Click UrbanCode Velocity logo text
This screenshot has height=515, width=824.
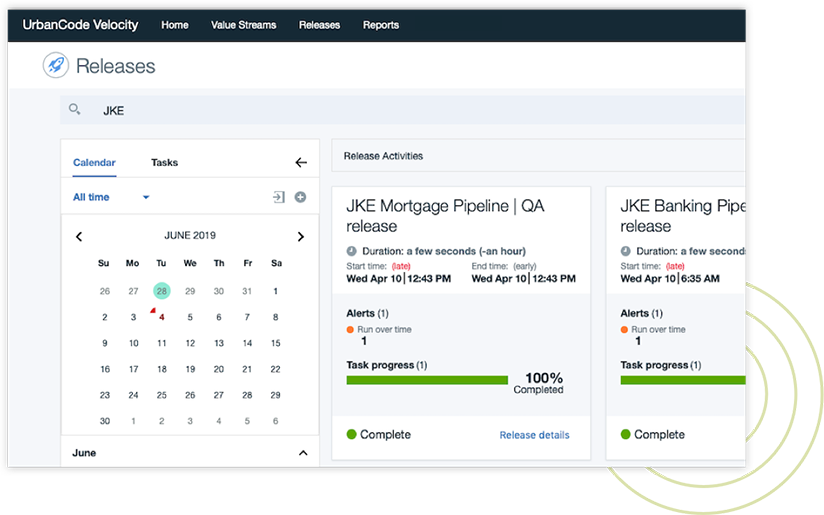80,25
